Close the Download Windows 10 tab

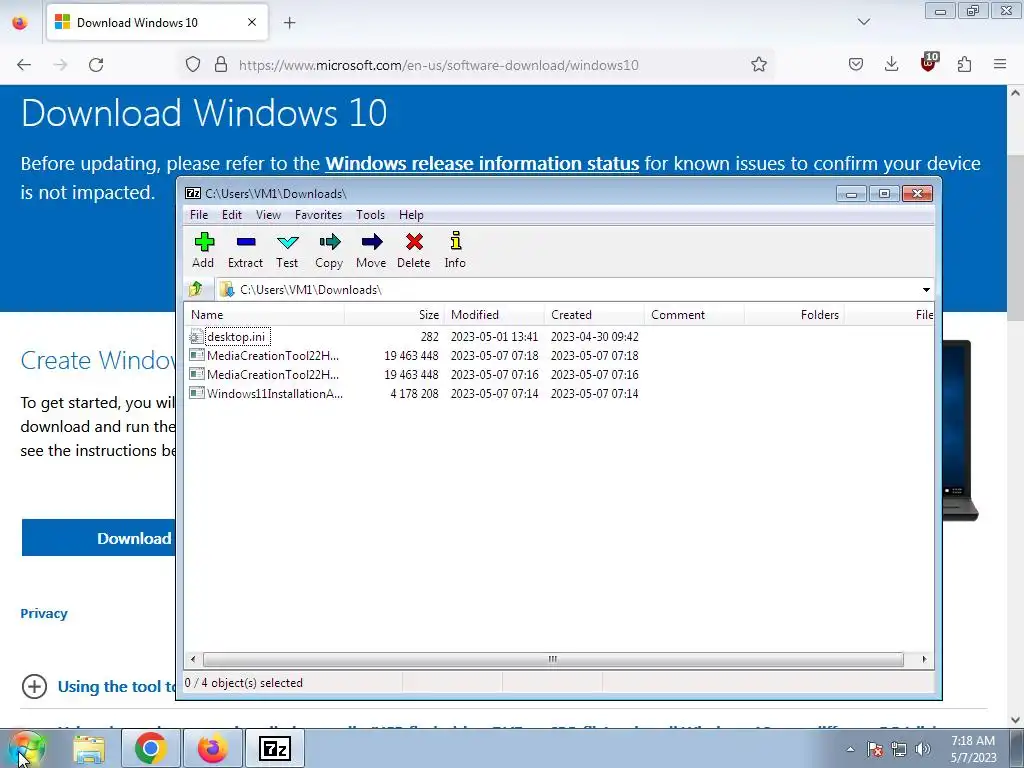(x=252, y=22)
